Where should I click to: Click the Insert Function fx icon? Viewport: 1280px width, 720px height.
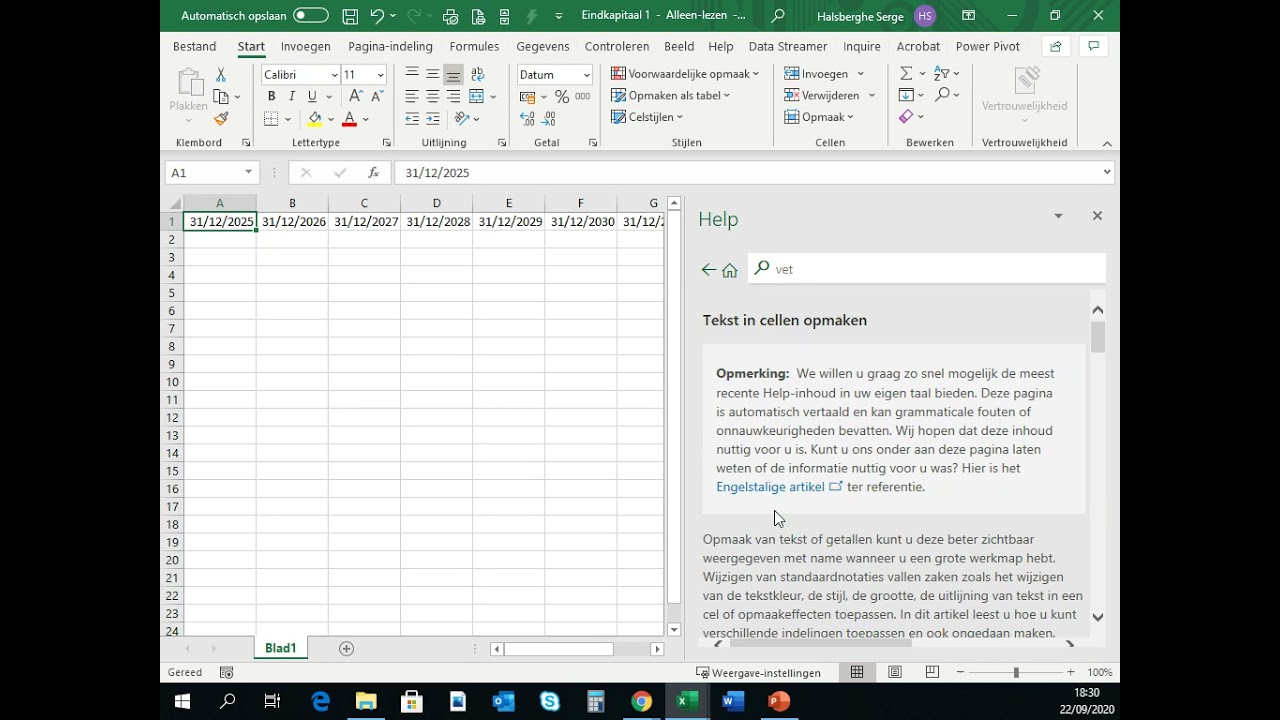[x=373, y=173]
